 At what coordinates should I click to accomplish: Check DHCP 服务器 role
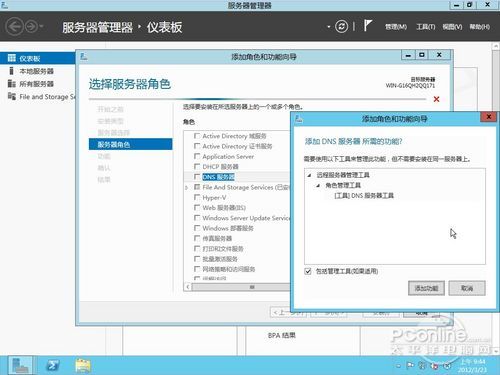pos(197,166)
